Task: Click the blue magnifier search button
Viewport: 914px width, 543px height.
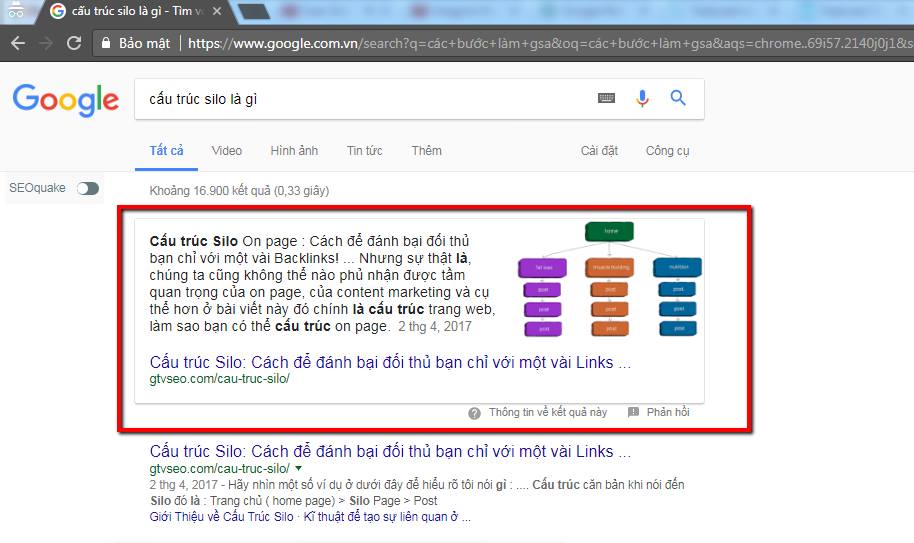Action: tap(678, 98)
